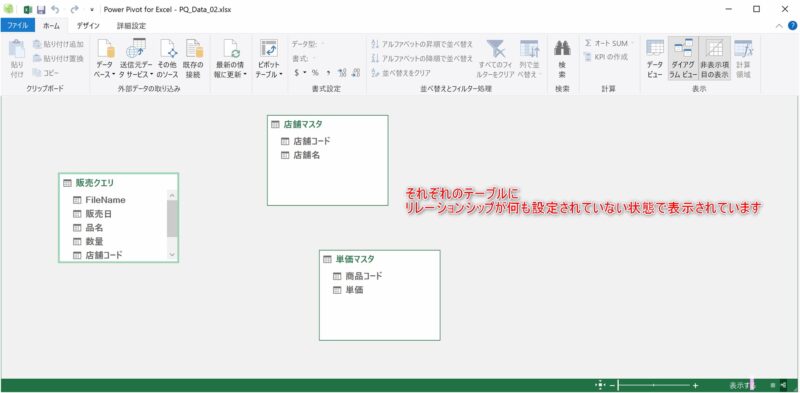Click the decrease decimal places icon
The width and height of the screenshot is (800, 393).
356,73
